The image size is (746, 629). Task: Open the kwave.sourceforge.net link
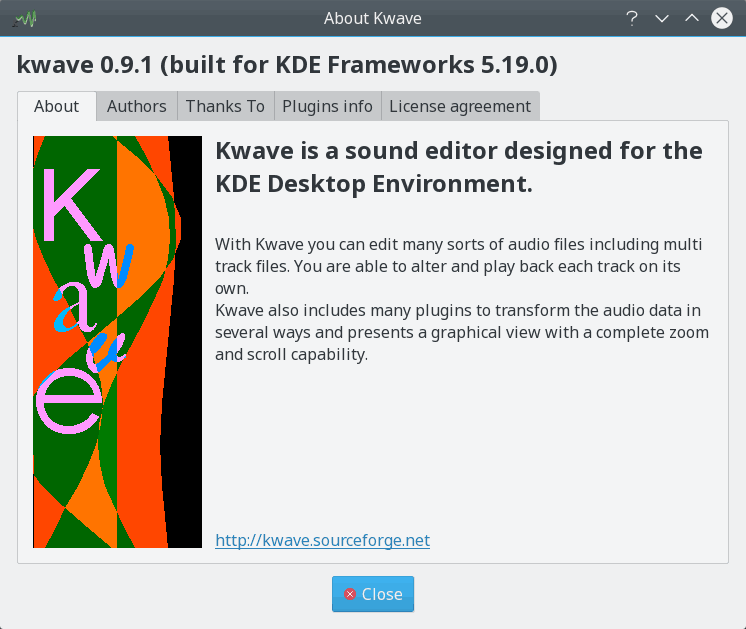323,541
